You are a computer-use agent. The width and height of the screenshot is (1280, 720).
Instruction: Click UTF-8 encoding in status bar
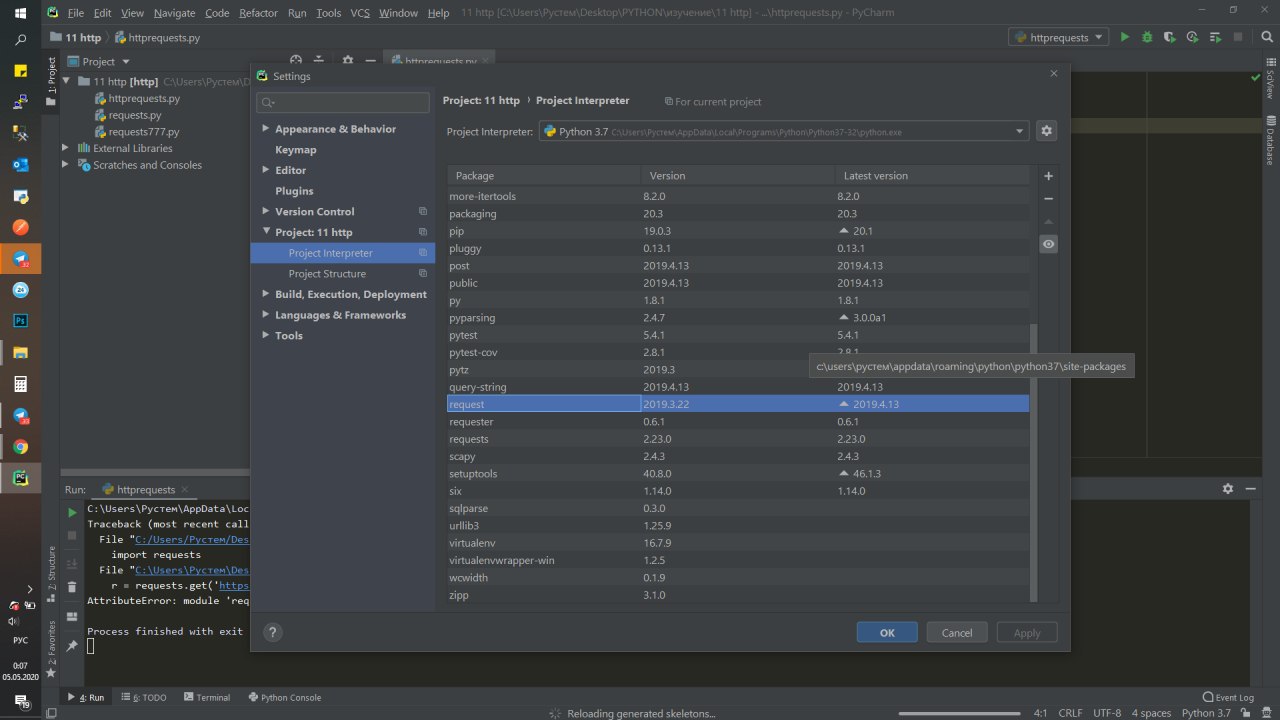(1107, 713)
